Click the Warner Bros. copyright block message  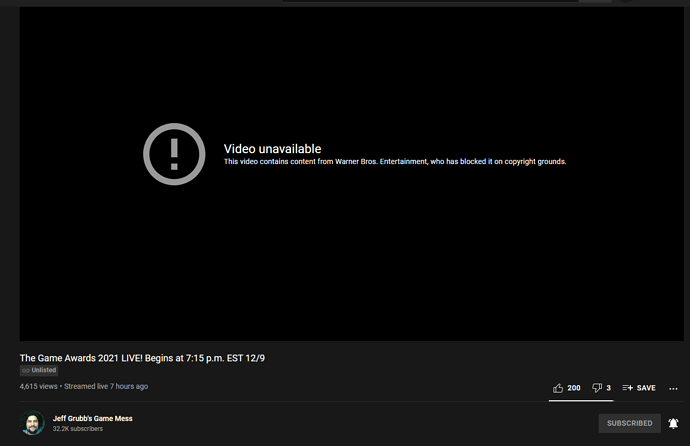point(395,161)
